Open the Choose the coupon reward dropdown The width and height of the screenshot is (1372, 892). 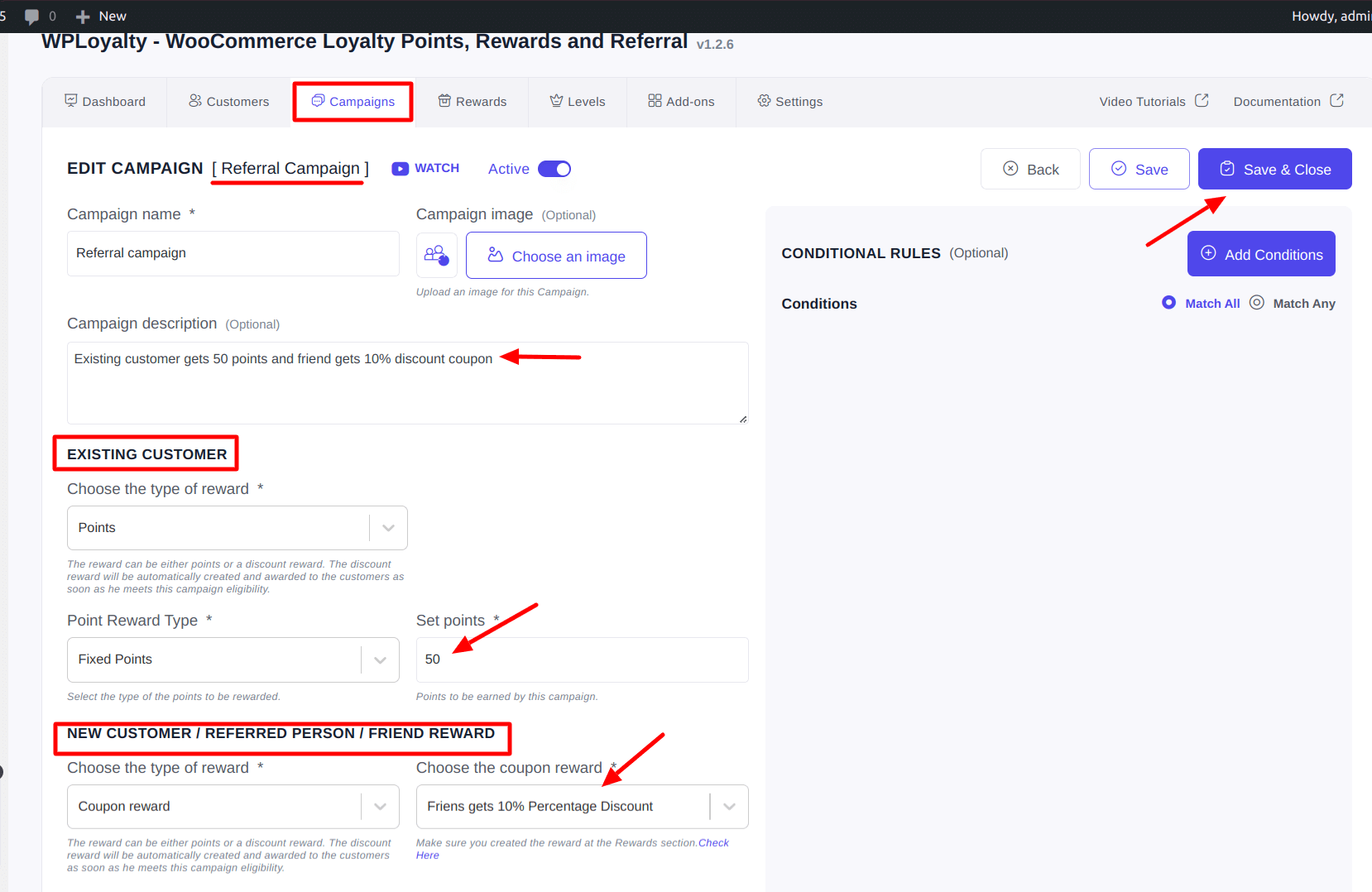click(x=583, y=807)
